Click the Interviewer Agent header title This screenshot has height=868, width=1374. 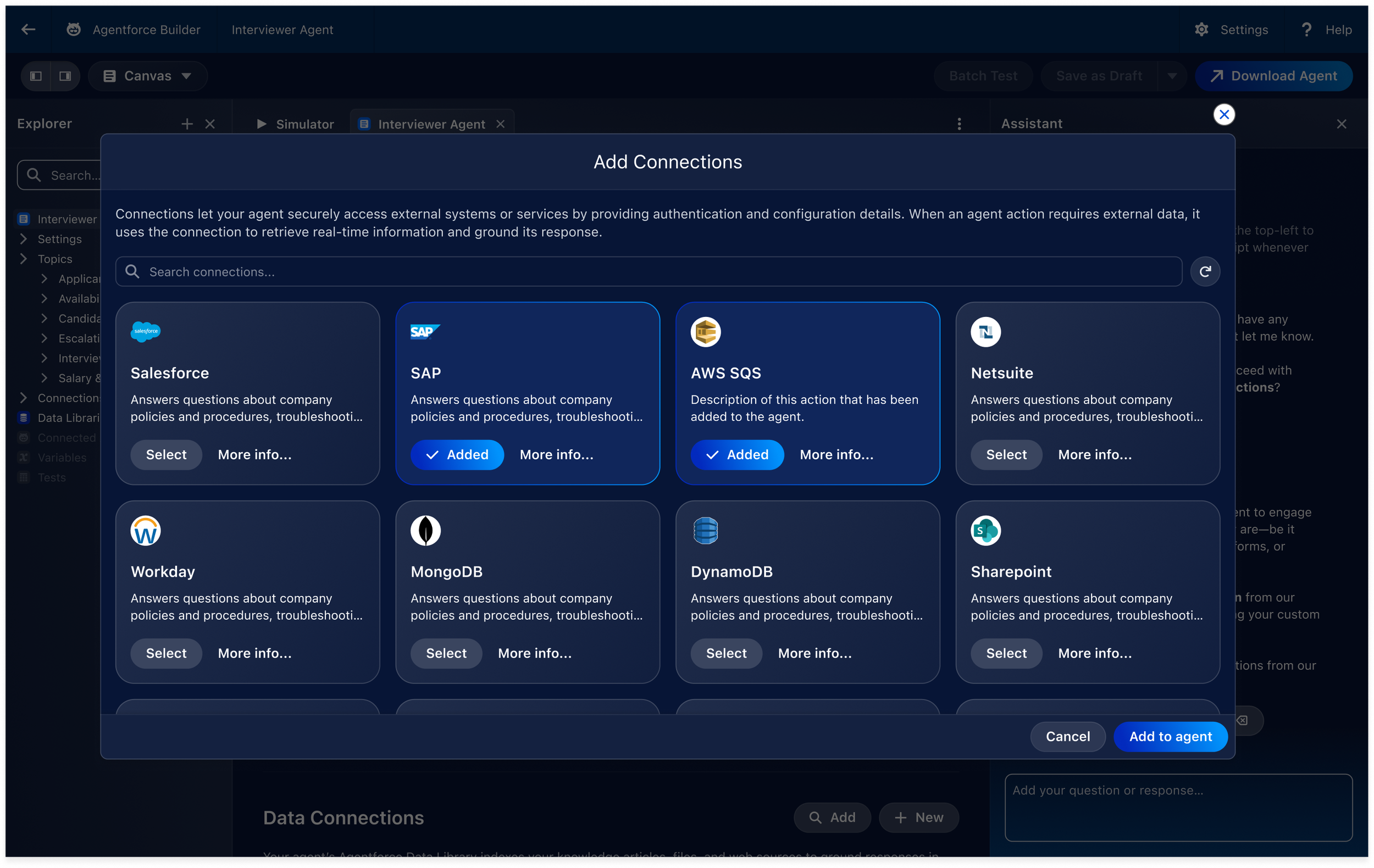(x=282, y=30)
